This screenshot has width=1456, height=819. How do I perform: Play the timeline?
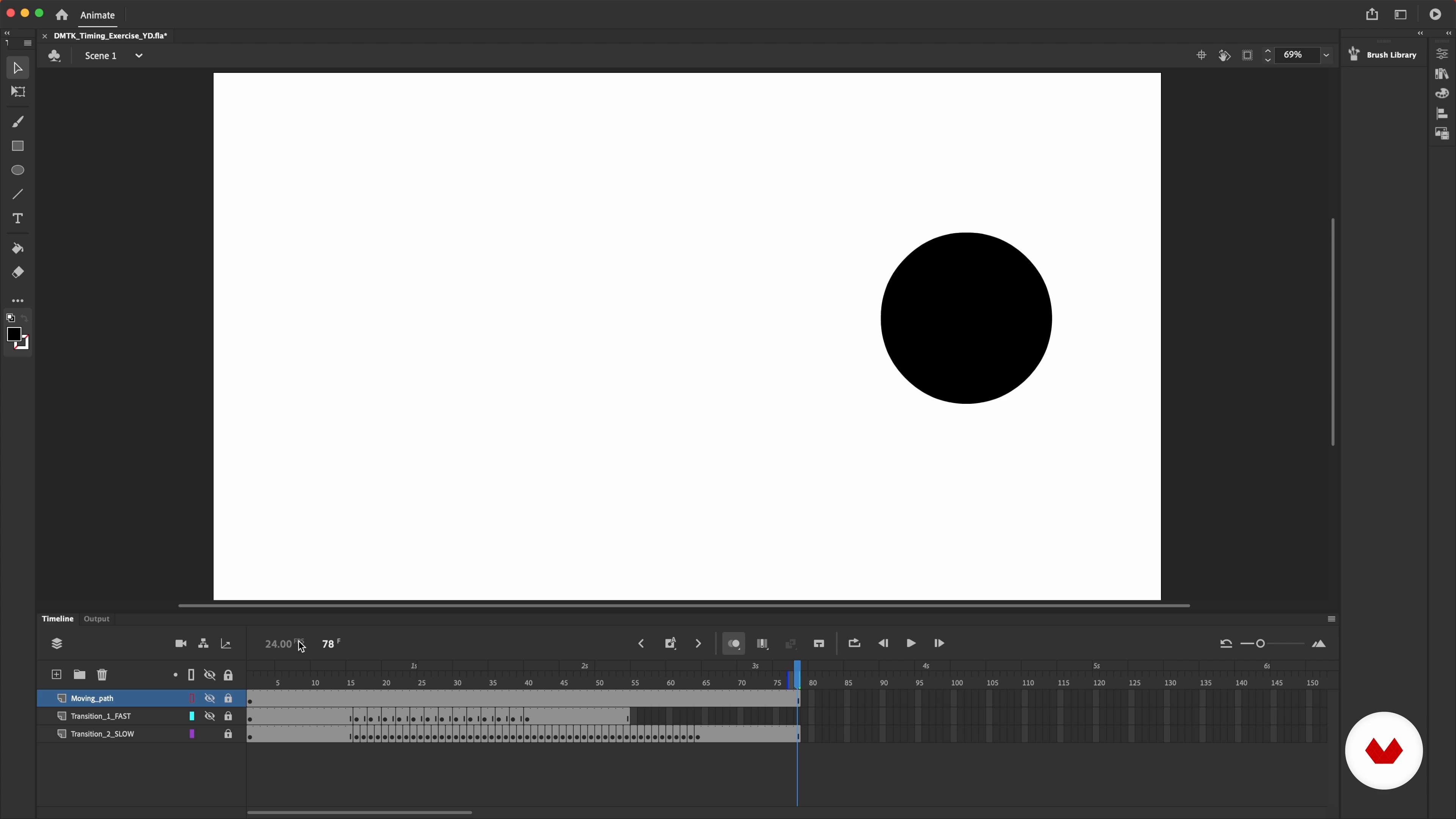911,643
